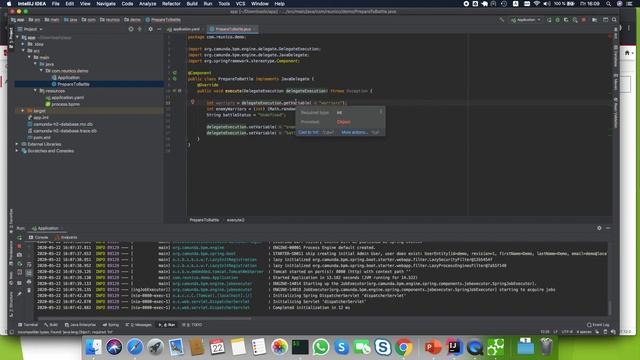
Task: Hide the Project panel with minus icon
Action: tap(159, 29)
